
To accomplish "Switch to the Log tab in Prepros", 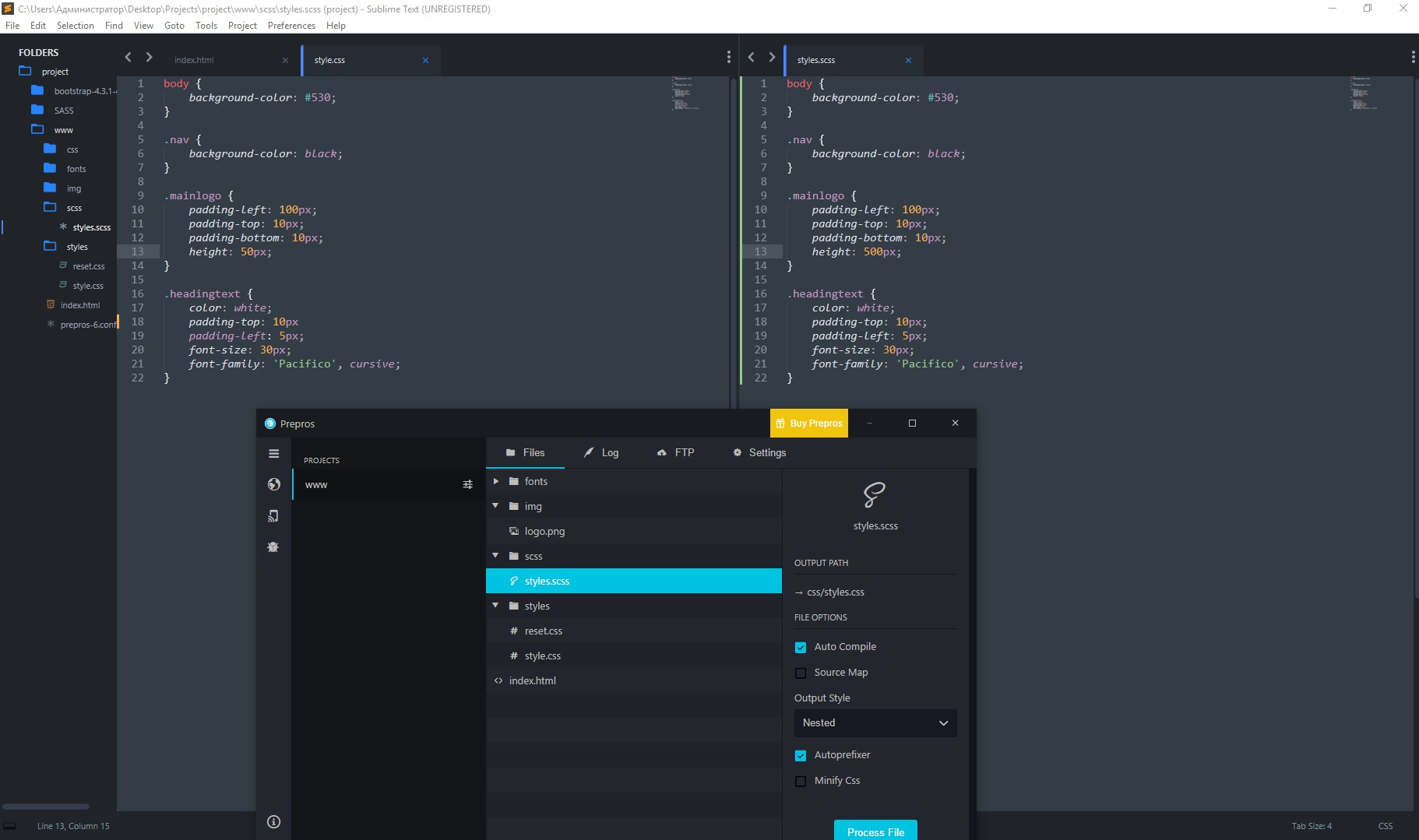I will click(601, 452).
